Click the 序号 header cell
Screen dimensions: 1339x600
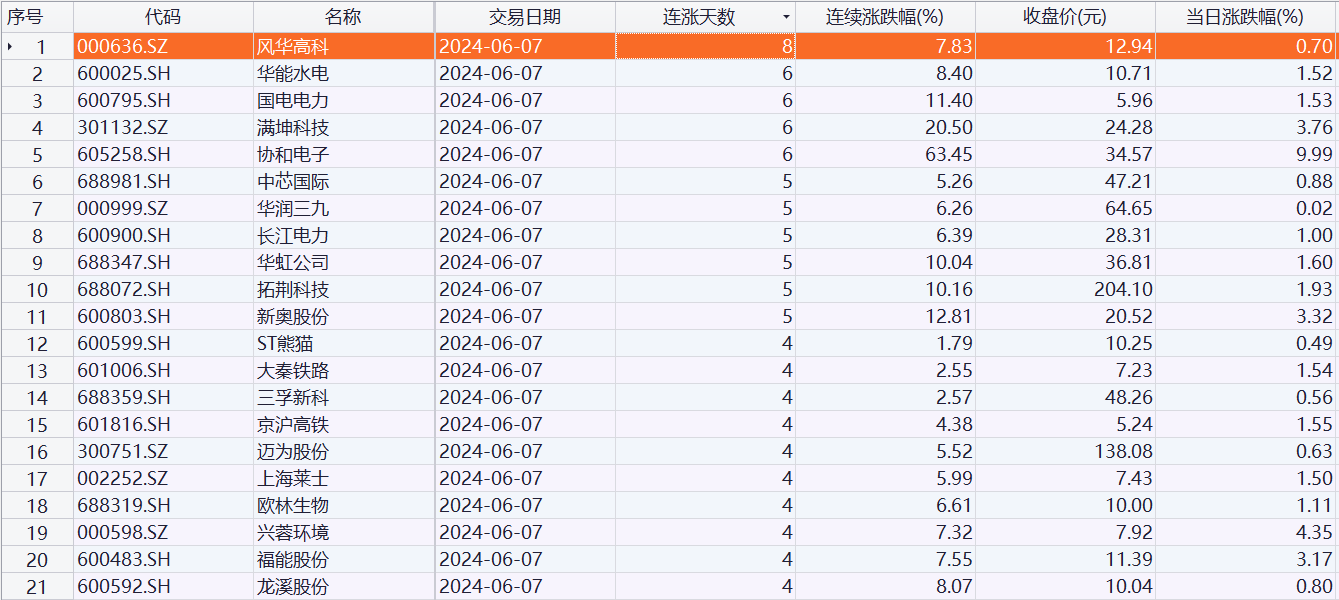pos(25,17)
